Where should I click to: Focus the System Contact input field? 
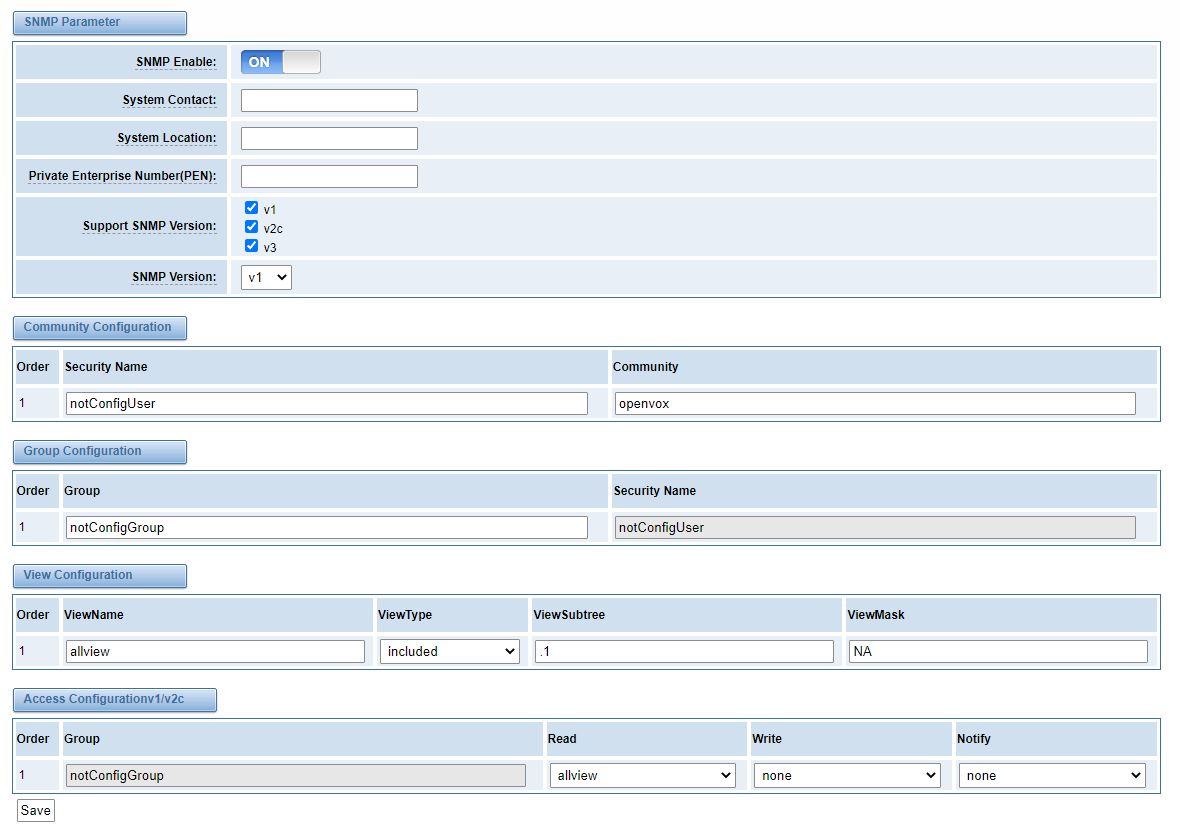coord(329,100)
